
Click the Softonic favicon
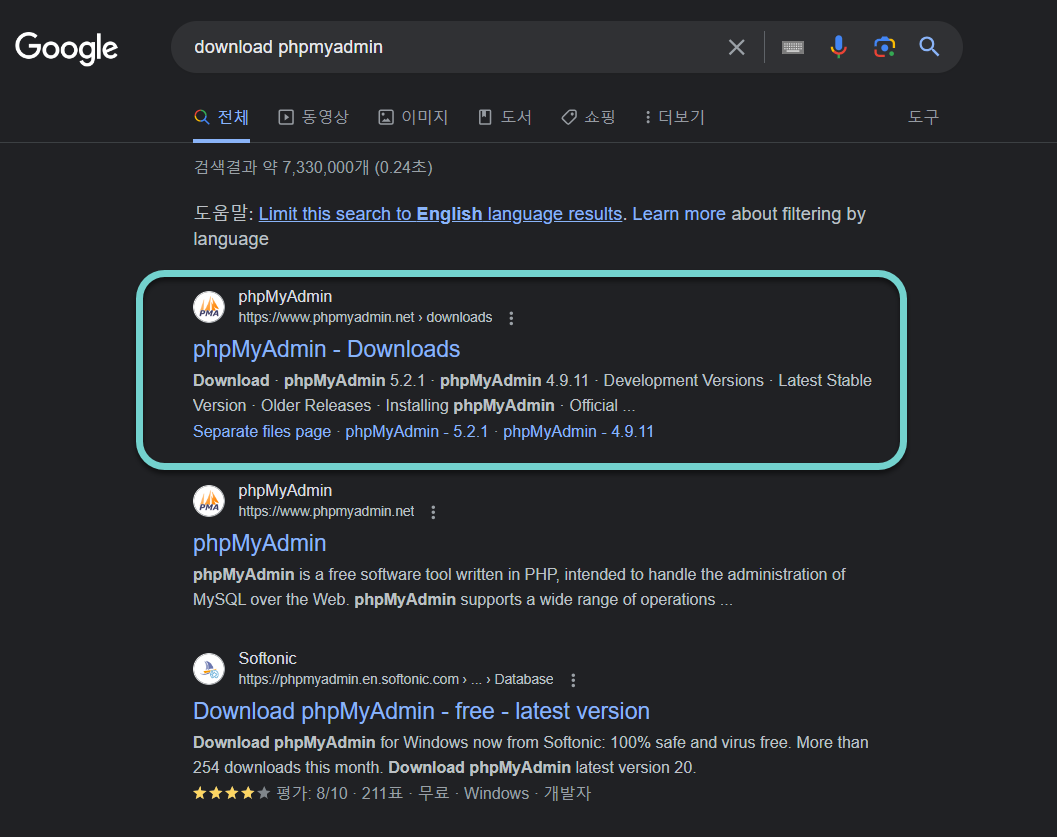pos(209,669)
